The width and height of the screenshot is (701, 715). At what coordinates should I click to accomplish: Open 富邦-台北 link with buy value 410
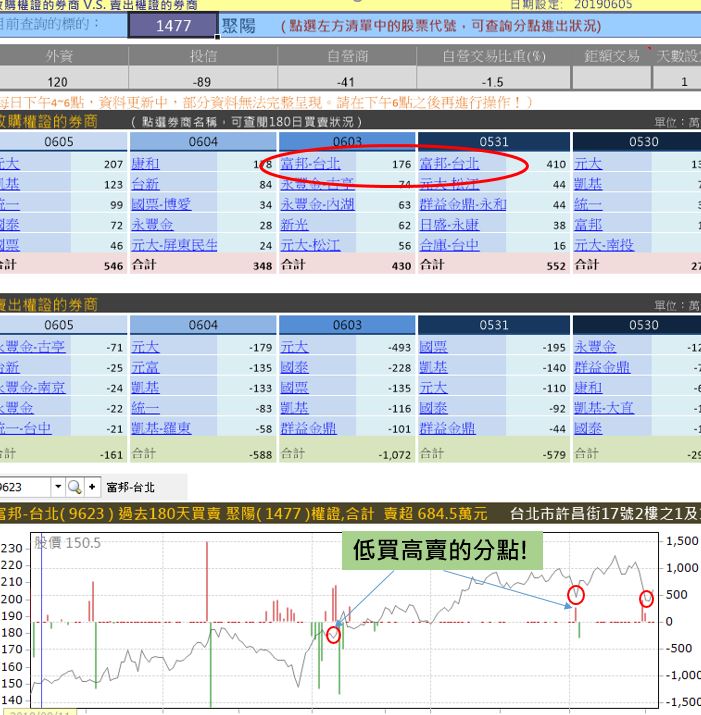449,164
